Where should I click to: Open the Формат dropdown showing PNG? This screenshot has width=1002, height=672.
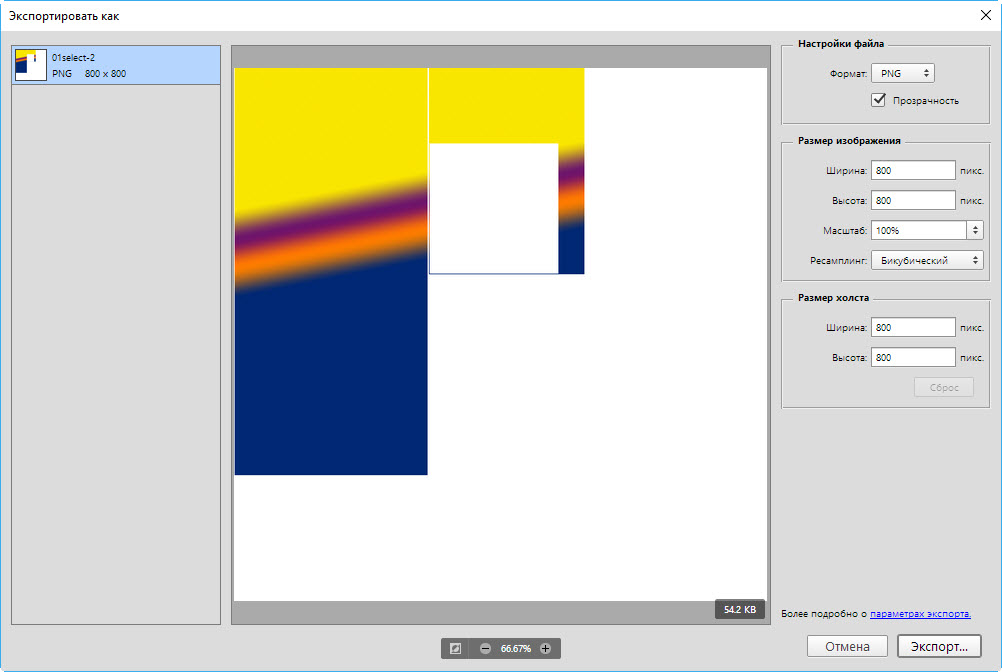(902, 73)
